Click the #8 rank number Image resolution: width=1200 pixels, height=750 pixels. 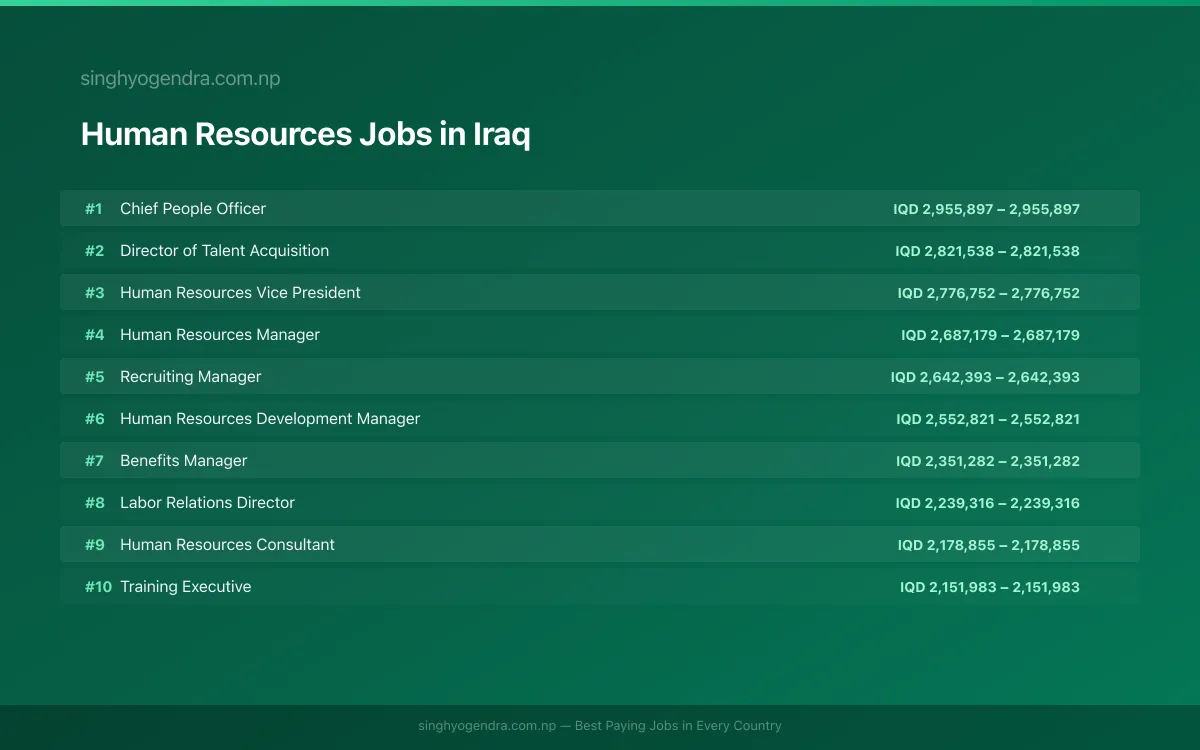pyautogui.click(x=94, y=503)
